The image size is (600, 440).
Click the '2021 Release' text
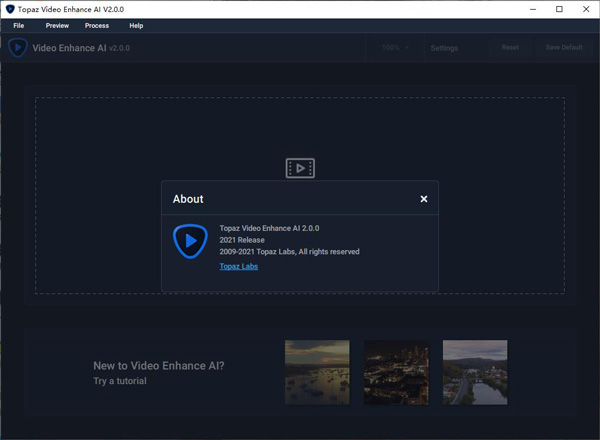pyautogui.click(x=242, y=240)
